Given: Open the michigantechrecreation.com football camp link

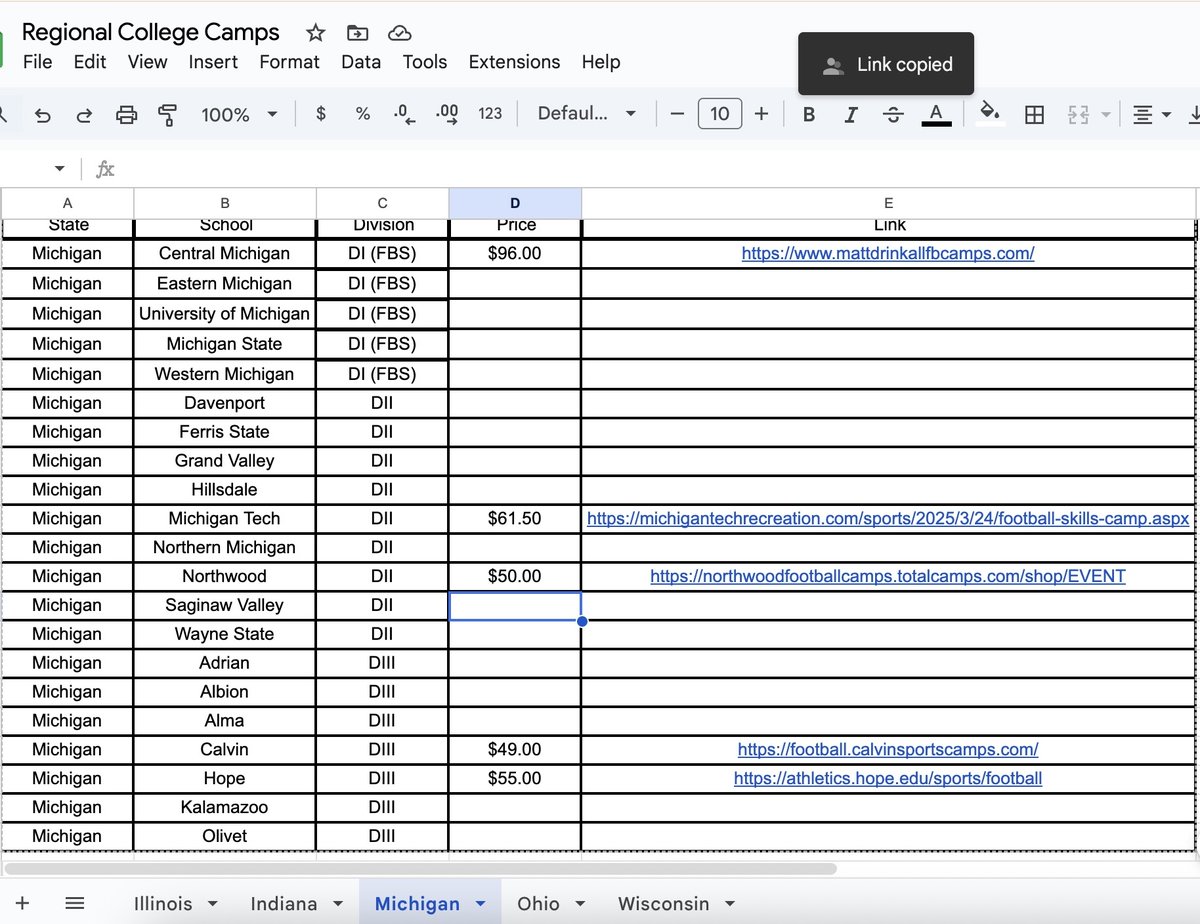Looking at the screenshot, I should [888, 518].
